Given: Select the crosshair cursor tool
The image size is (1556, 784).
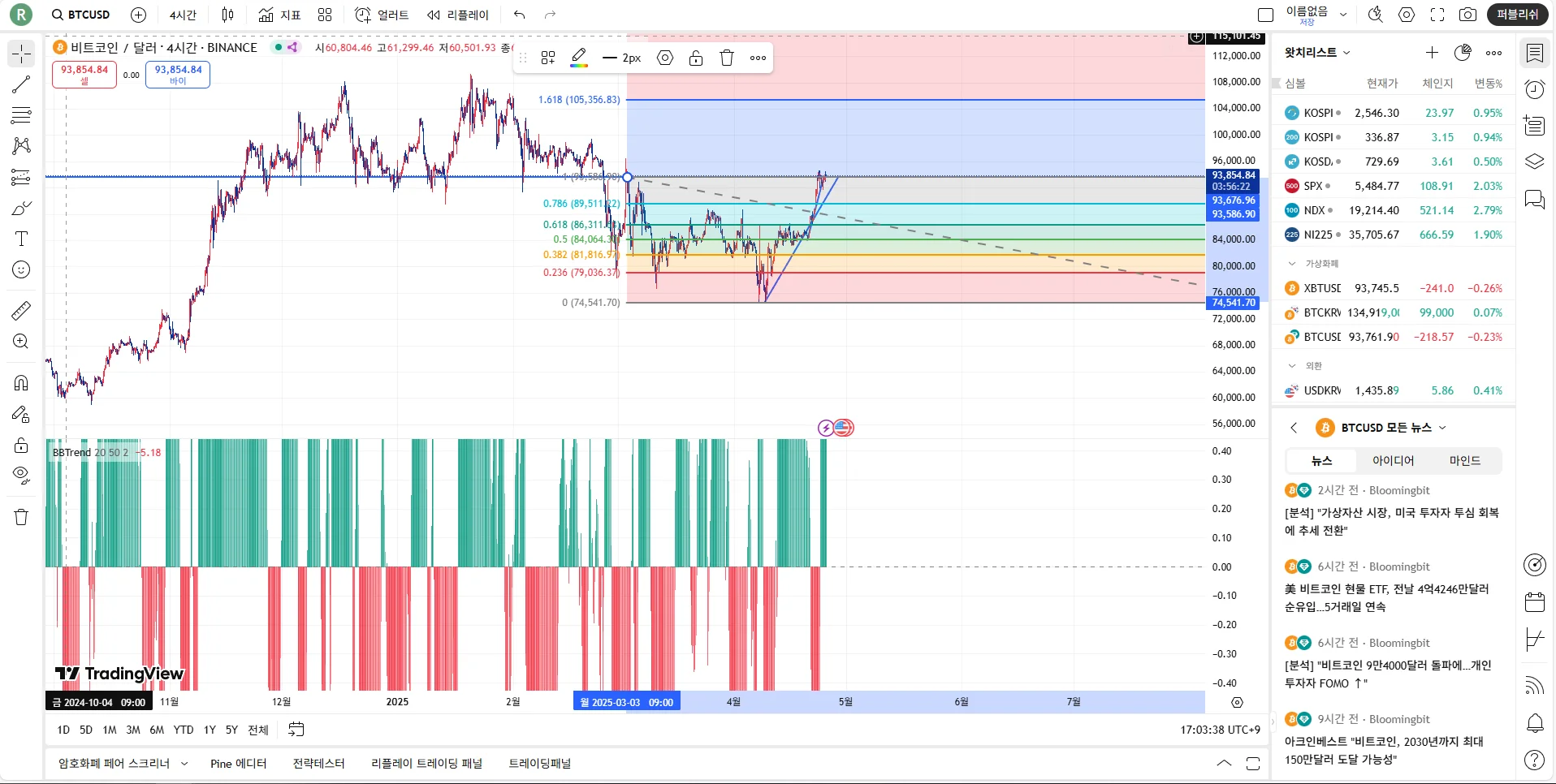Looking at the screenshot, I should point(21,54).
